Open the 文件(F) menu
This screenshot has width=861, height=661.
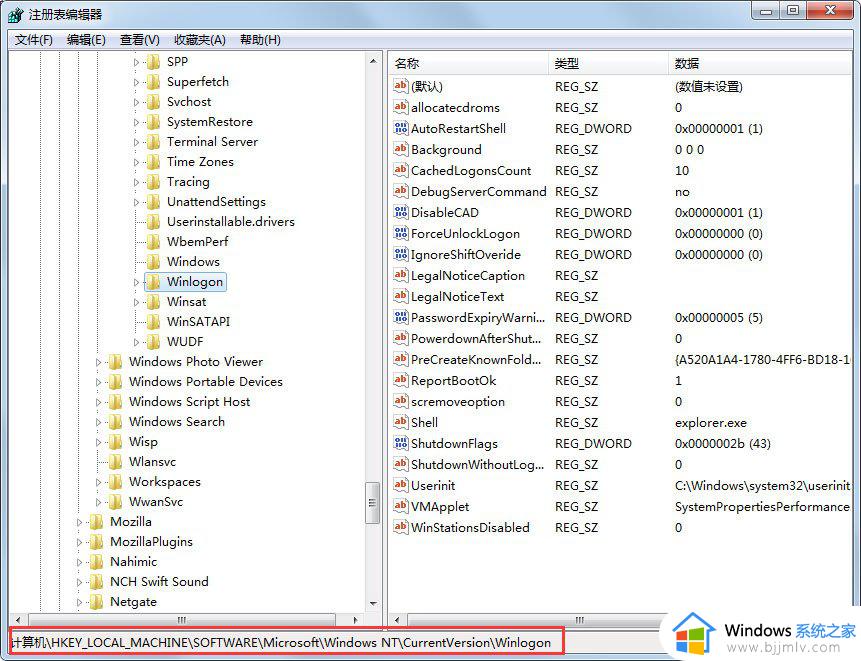point(33,40)
